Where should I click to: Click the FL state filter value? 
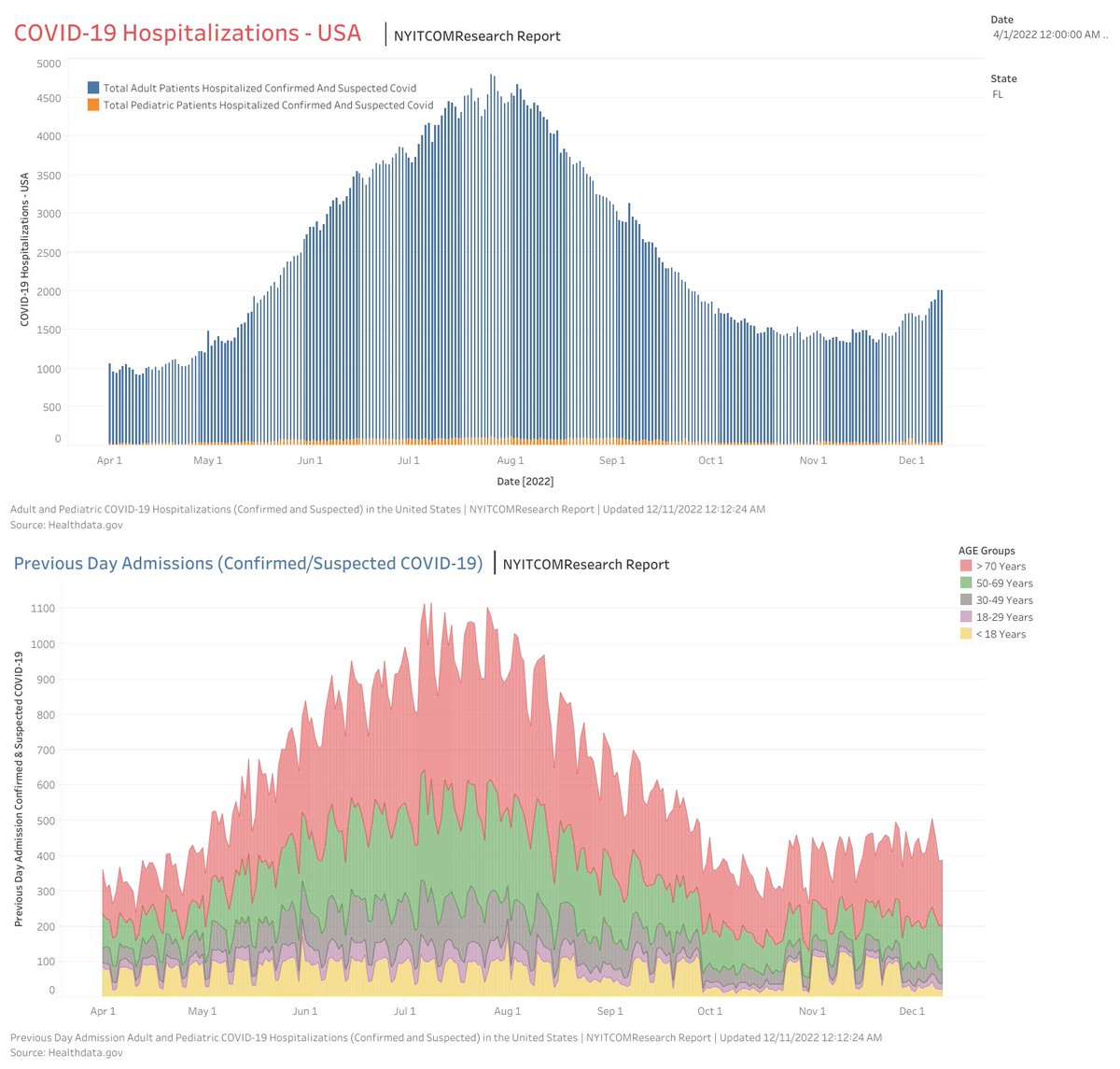point(999,93)
